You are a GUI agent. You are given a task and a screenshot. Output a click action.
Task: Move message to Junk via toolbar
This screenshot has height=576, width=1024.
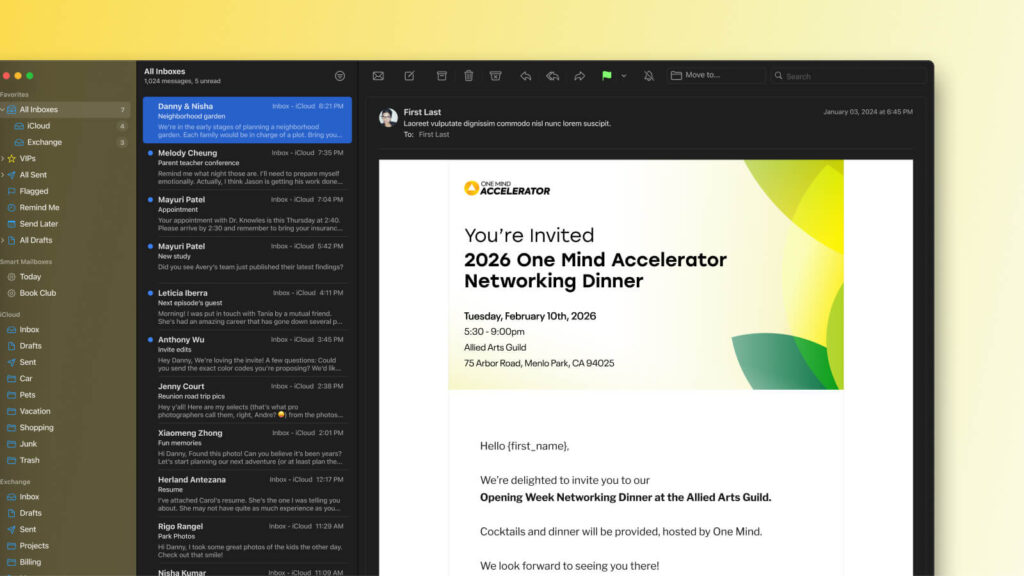(495, 76)
